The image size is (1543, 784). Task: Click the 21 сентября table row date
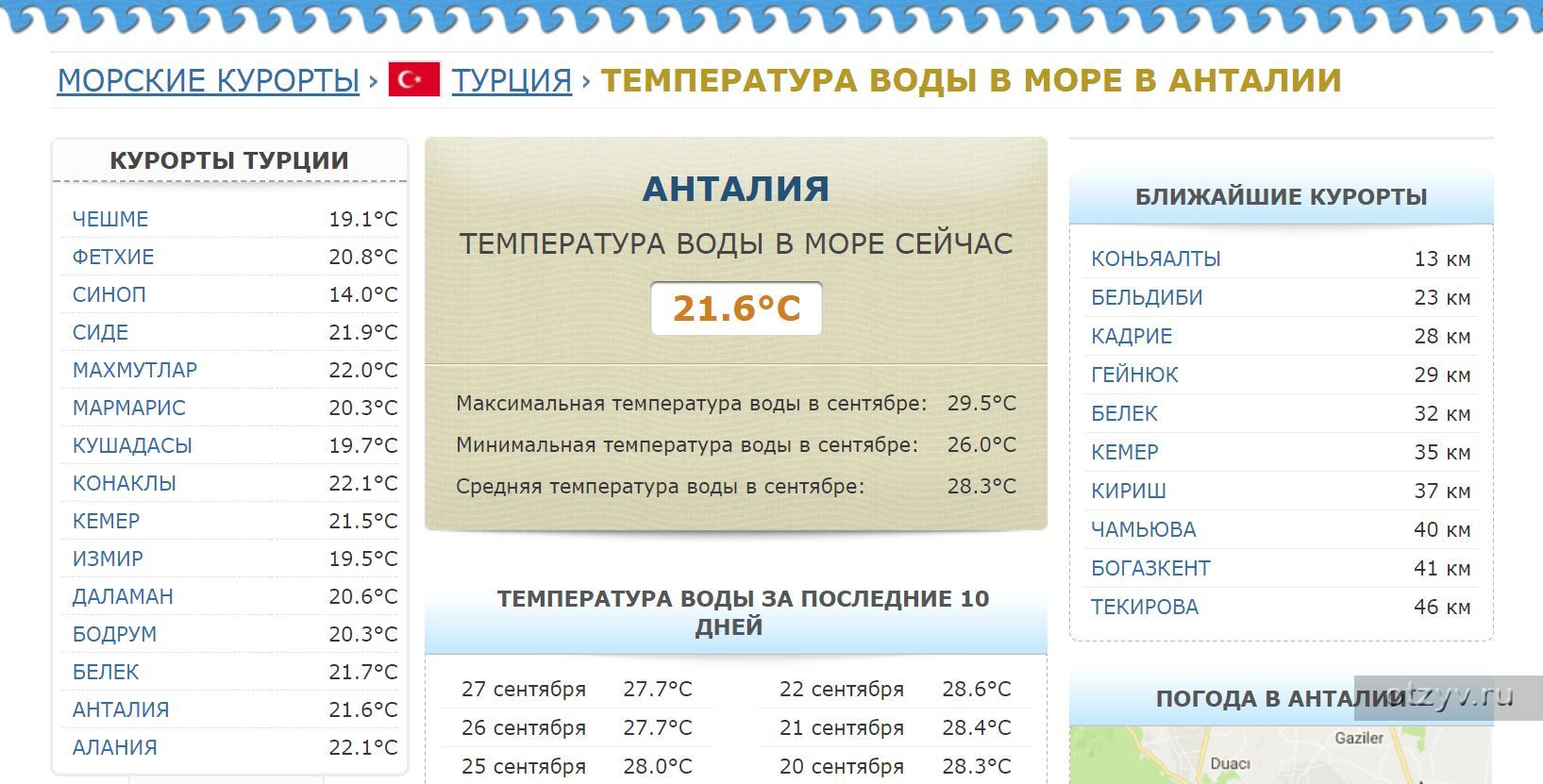point(842,728)
